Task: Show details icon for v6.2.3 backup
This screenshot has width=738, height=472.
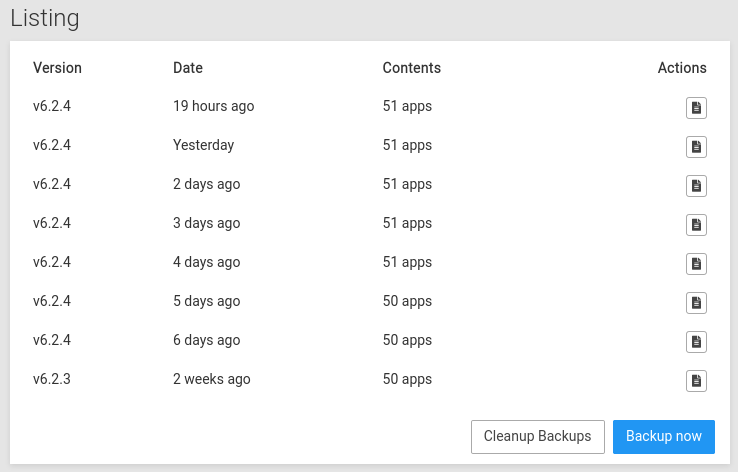Action: tap(696, 381)
